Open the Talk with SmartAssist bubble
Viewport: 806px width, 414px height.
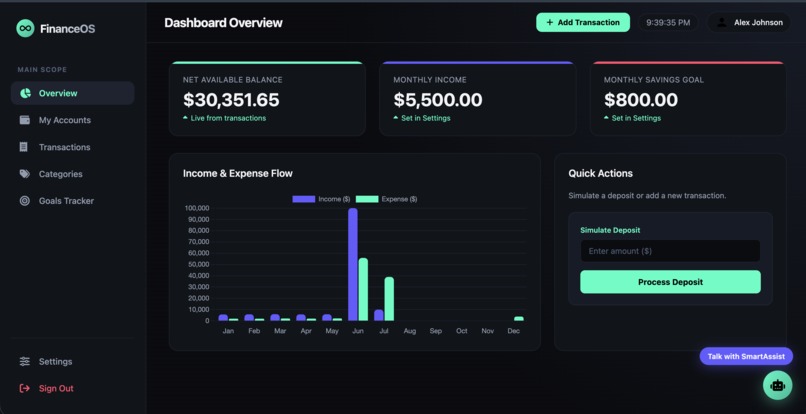tap(746, 356)
